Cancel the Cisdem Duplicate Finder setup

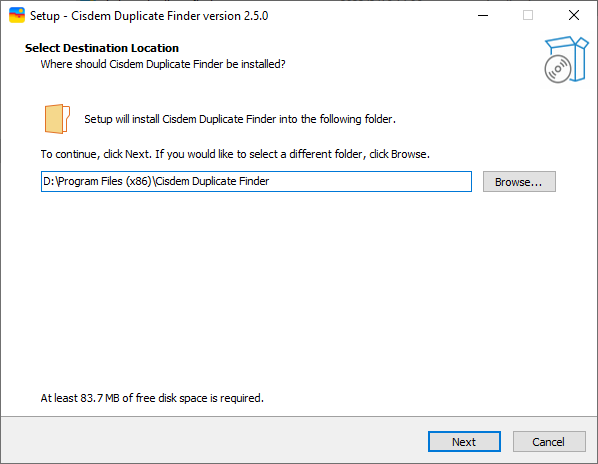pos(549,442)
